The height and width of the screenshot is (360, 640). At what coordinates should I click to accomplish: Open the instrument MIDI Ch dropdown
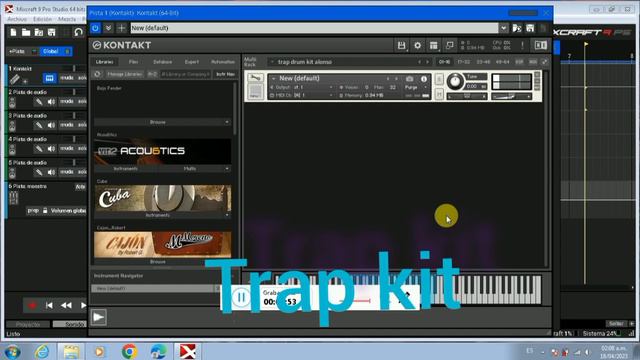point(302,95)
